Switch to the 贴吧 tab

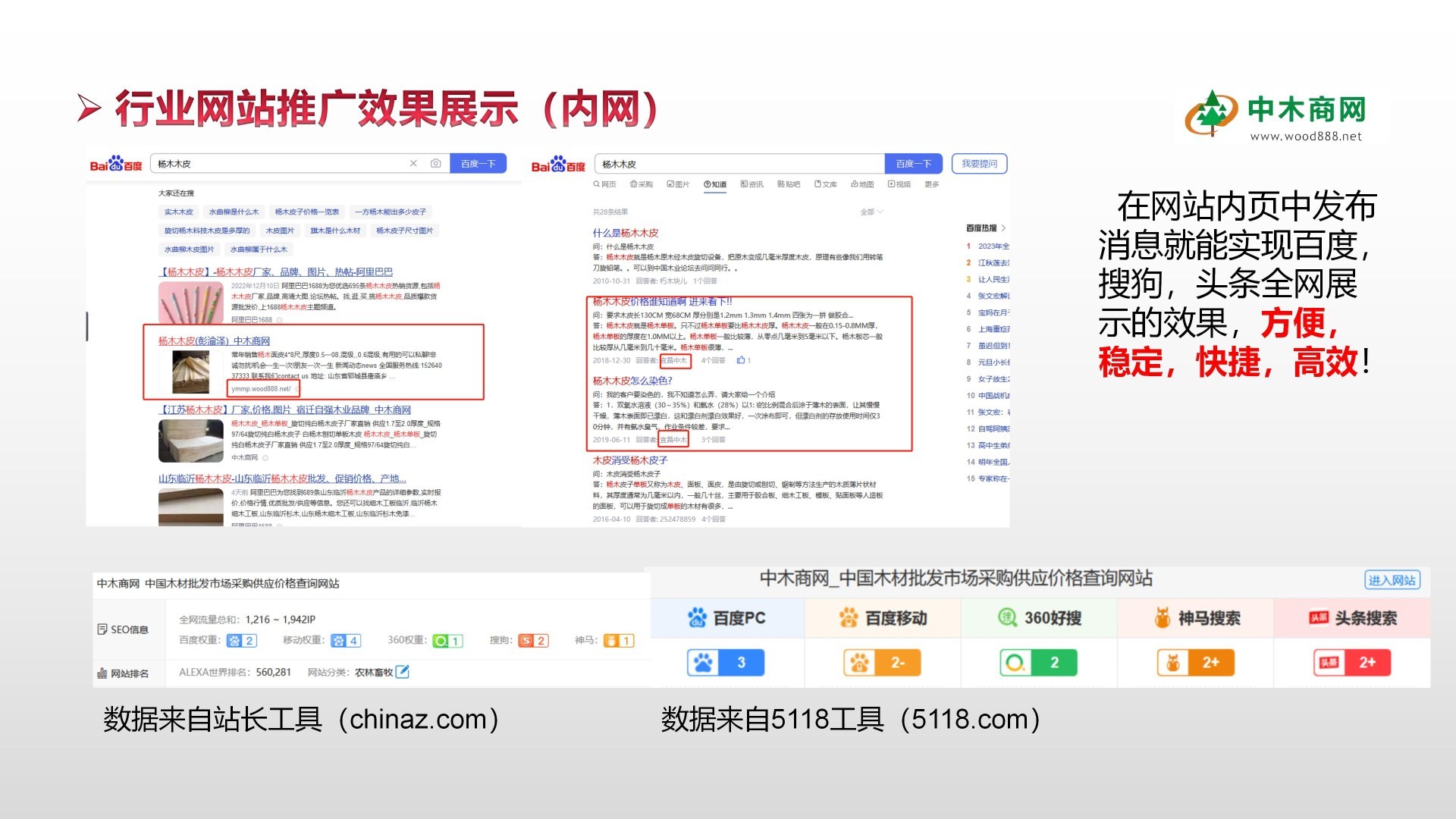click(x=789, y=184)
